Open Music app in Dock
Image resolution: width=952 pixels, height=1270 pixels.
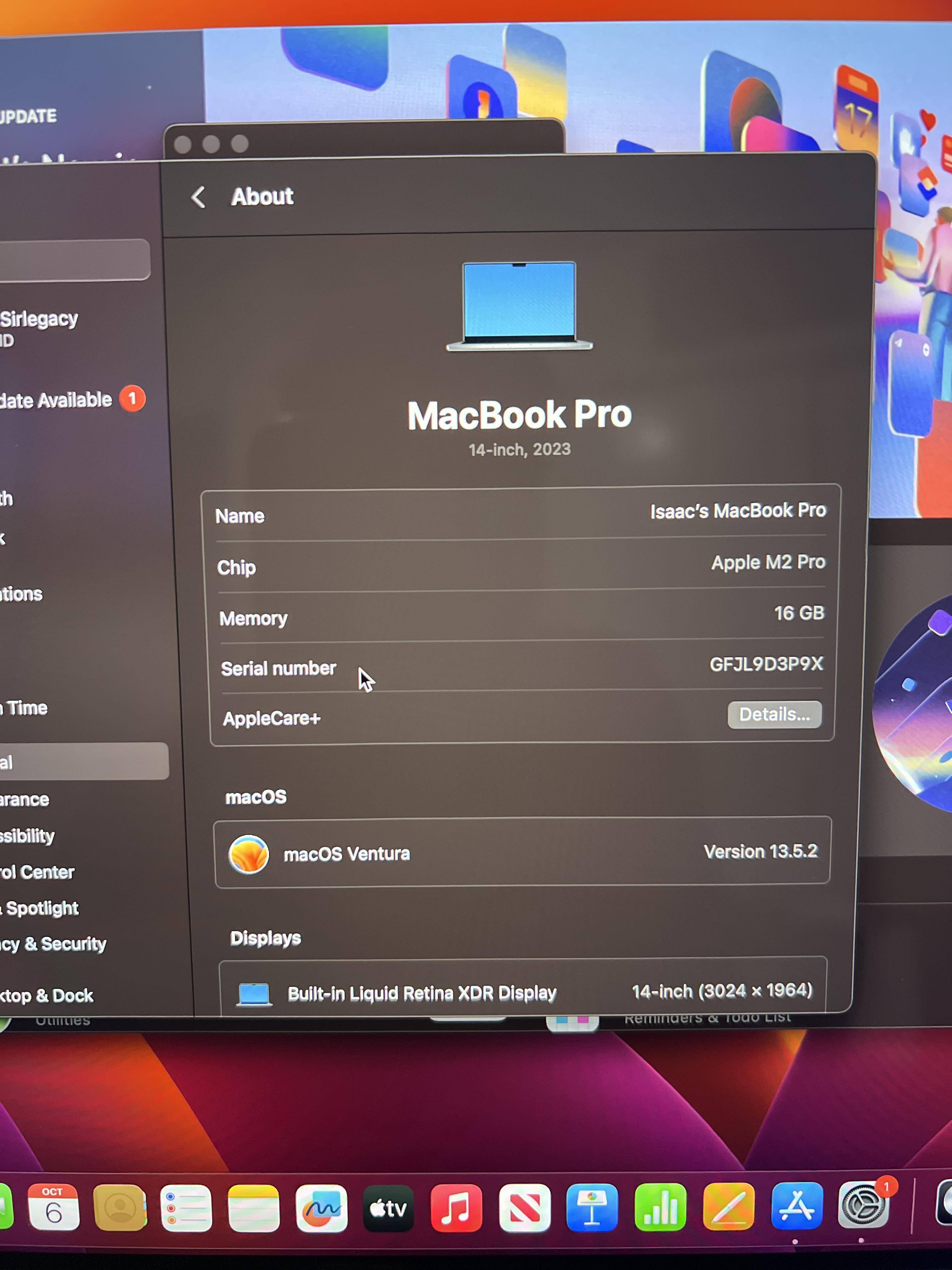(456, 1208)
